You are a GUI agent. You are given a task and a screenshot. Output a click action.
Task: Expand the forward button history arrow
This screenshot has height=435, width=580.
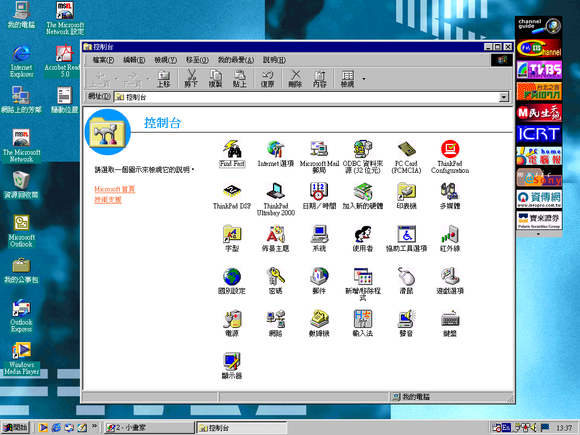click(148, 79)
